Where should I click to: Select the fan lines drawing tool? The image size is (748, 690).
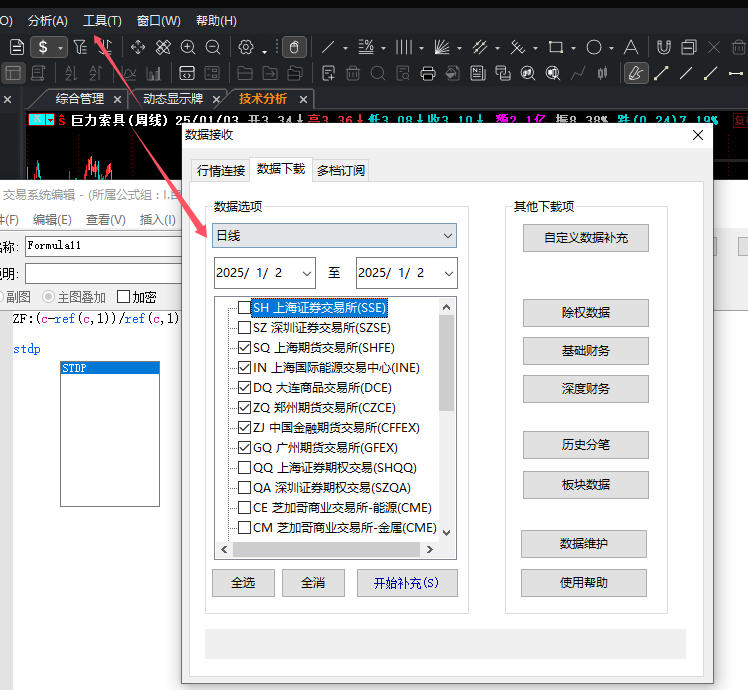[442, 47]
